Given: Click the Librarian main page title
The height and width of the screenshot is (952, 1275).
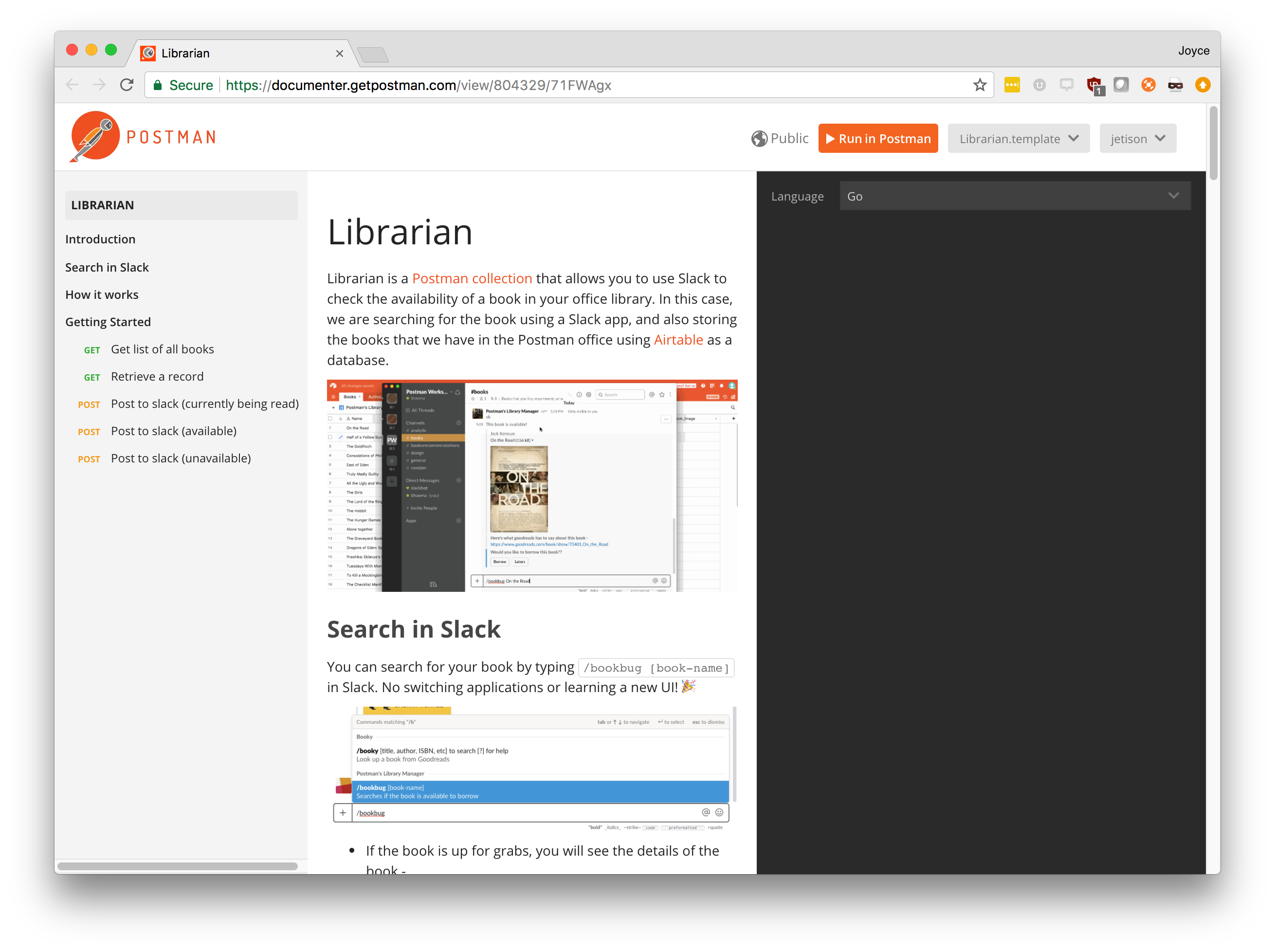Looking at the screenshot, I should (x=400, y=232).
